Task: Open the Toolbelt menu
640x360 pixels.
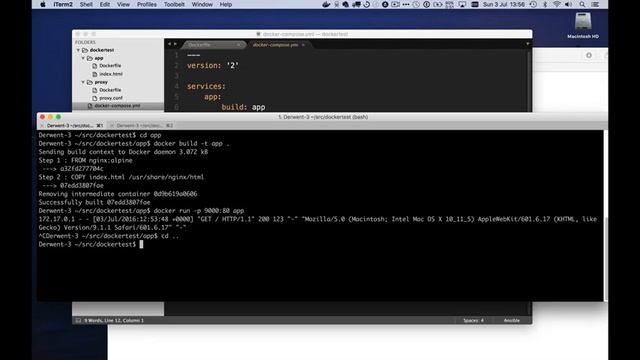Action: pos(174,4)
